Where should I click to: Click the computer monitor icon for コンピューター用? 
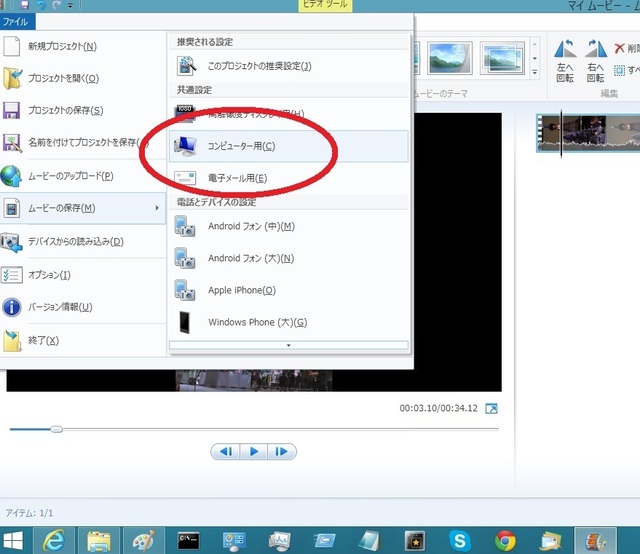185,146
